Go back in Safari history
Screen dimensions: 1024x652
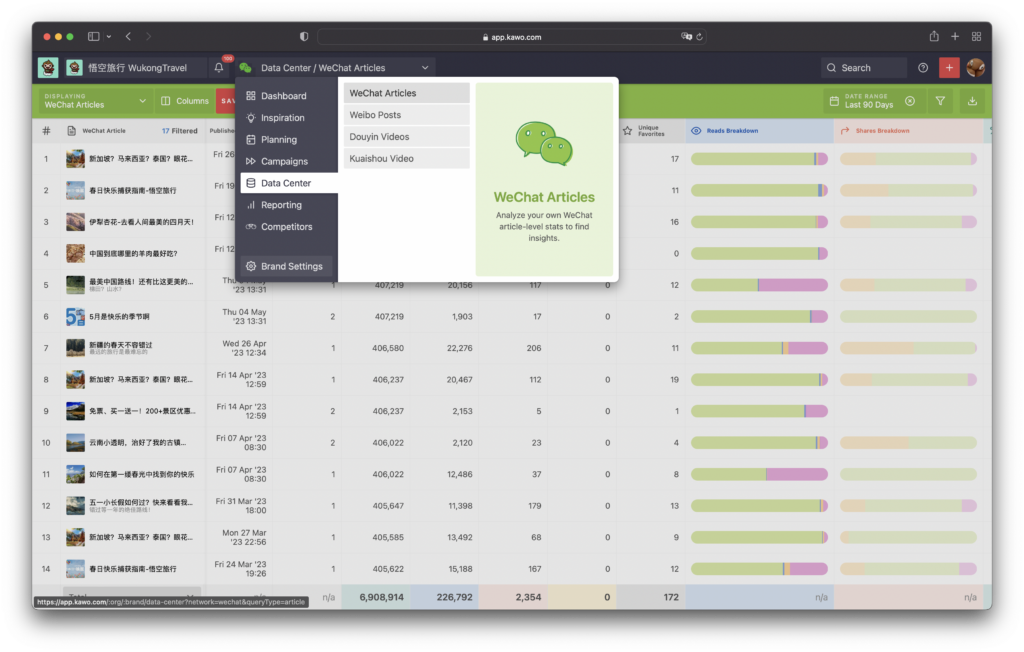tap(128, 37)
